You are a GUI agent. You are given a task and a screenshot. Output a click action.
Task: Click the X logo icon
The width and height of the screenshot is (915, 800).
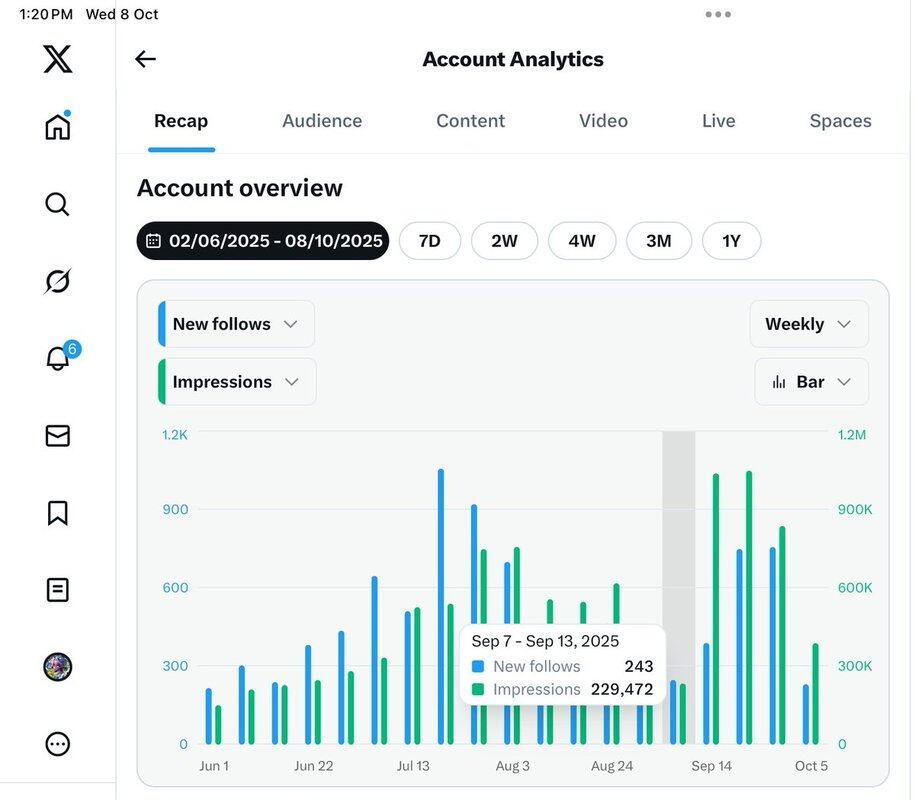coord(58,58)
